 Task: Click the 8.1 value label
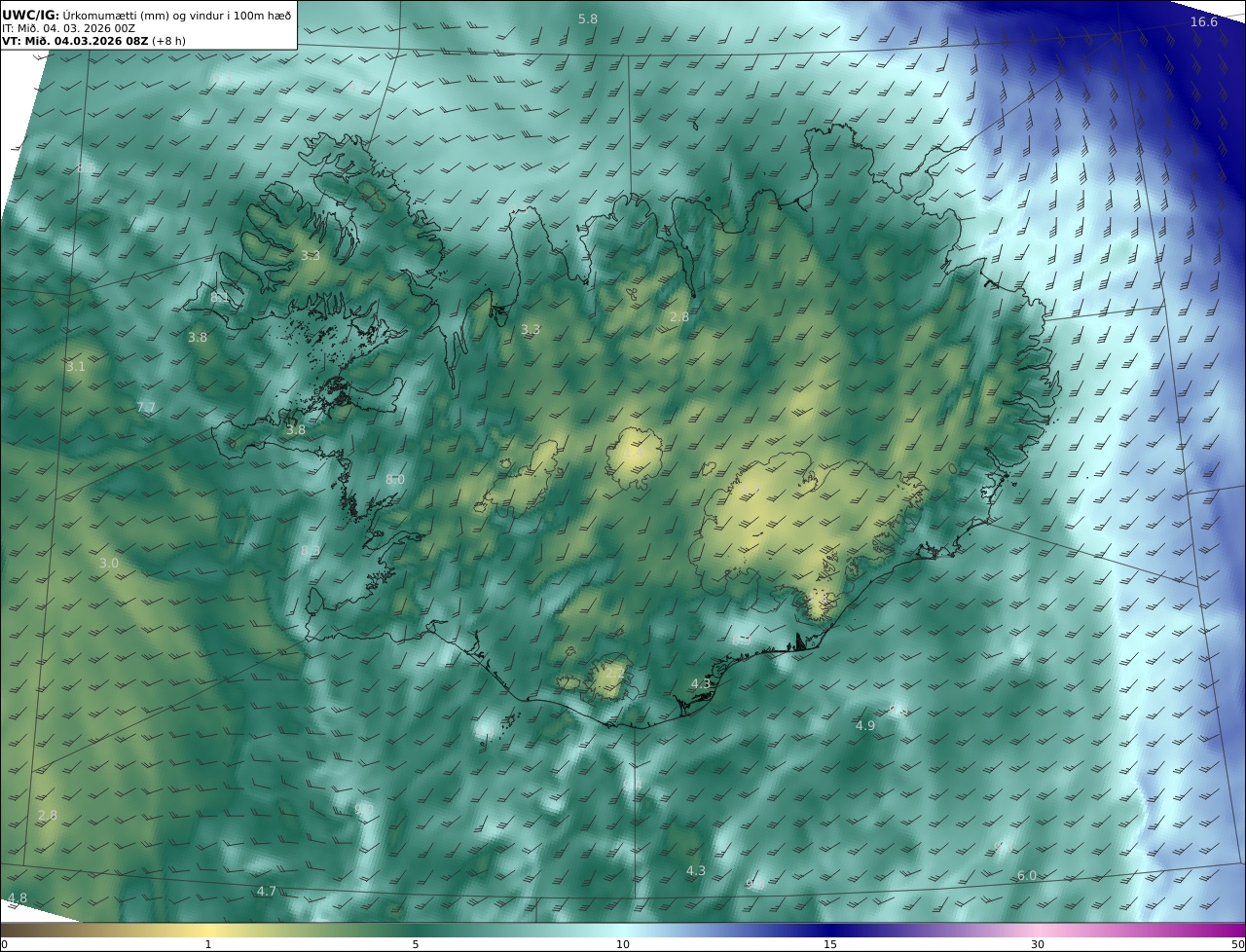tap(220, 297)
